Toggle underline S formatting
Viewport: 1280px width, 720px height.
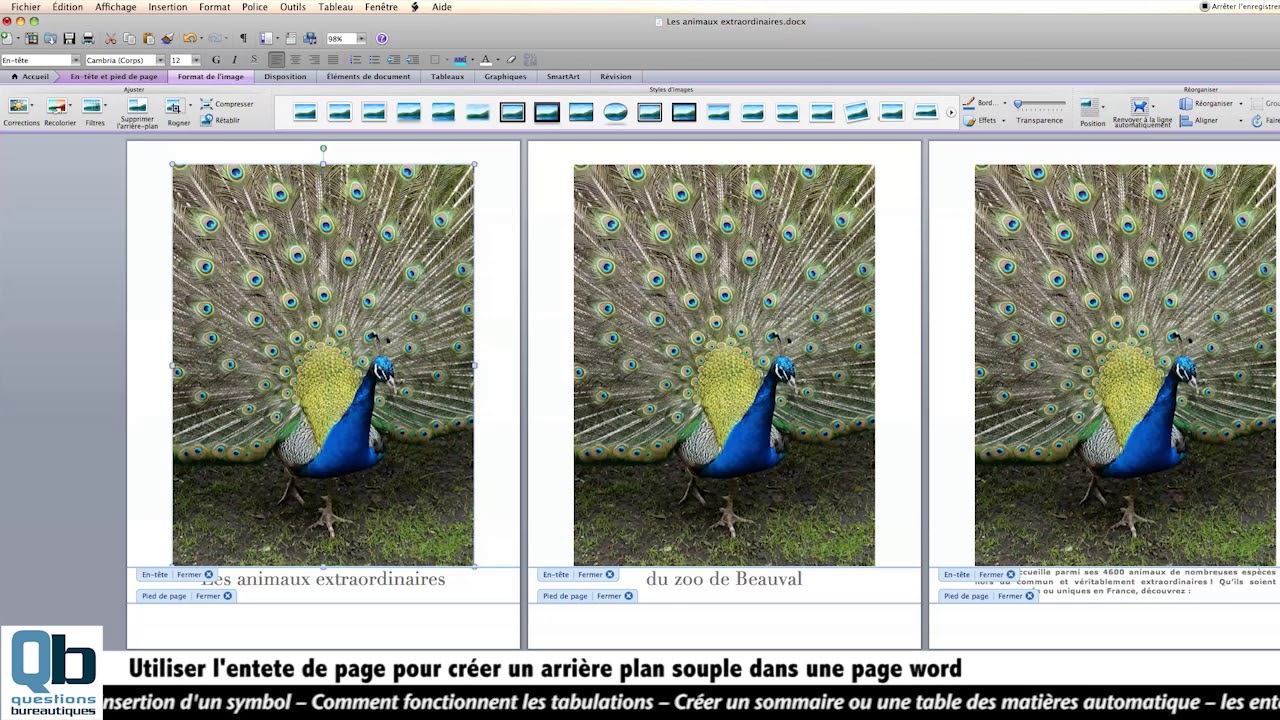tap(254, 60)
